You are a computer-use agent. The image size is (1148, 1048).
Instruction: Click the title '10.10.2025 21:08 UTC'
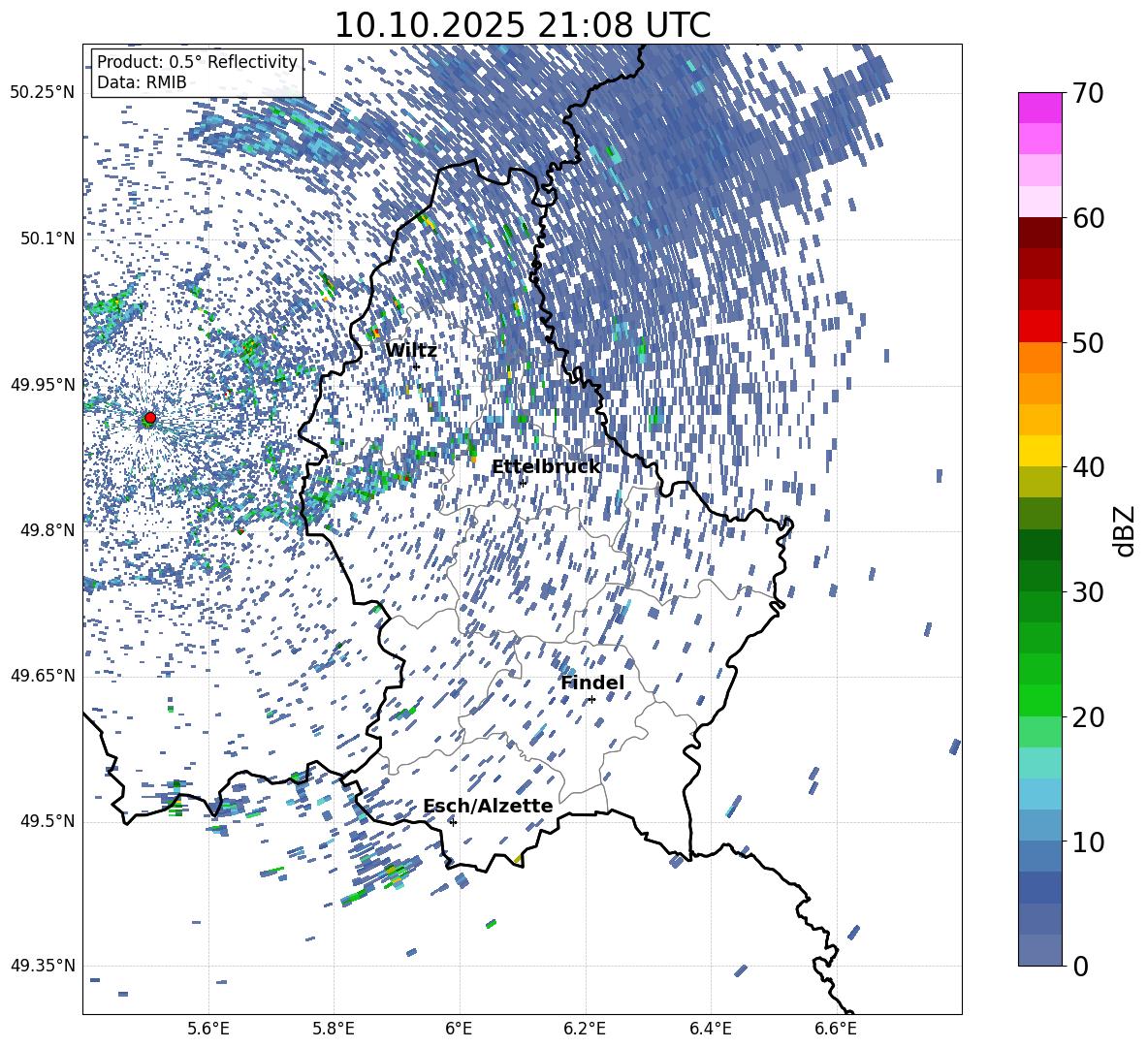522,25
